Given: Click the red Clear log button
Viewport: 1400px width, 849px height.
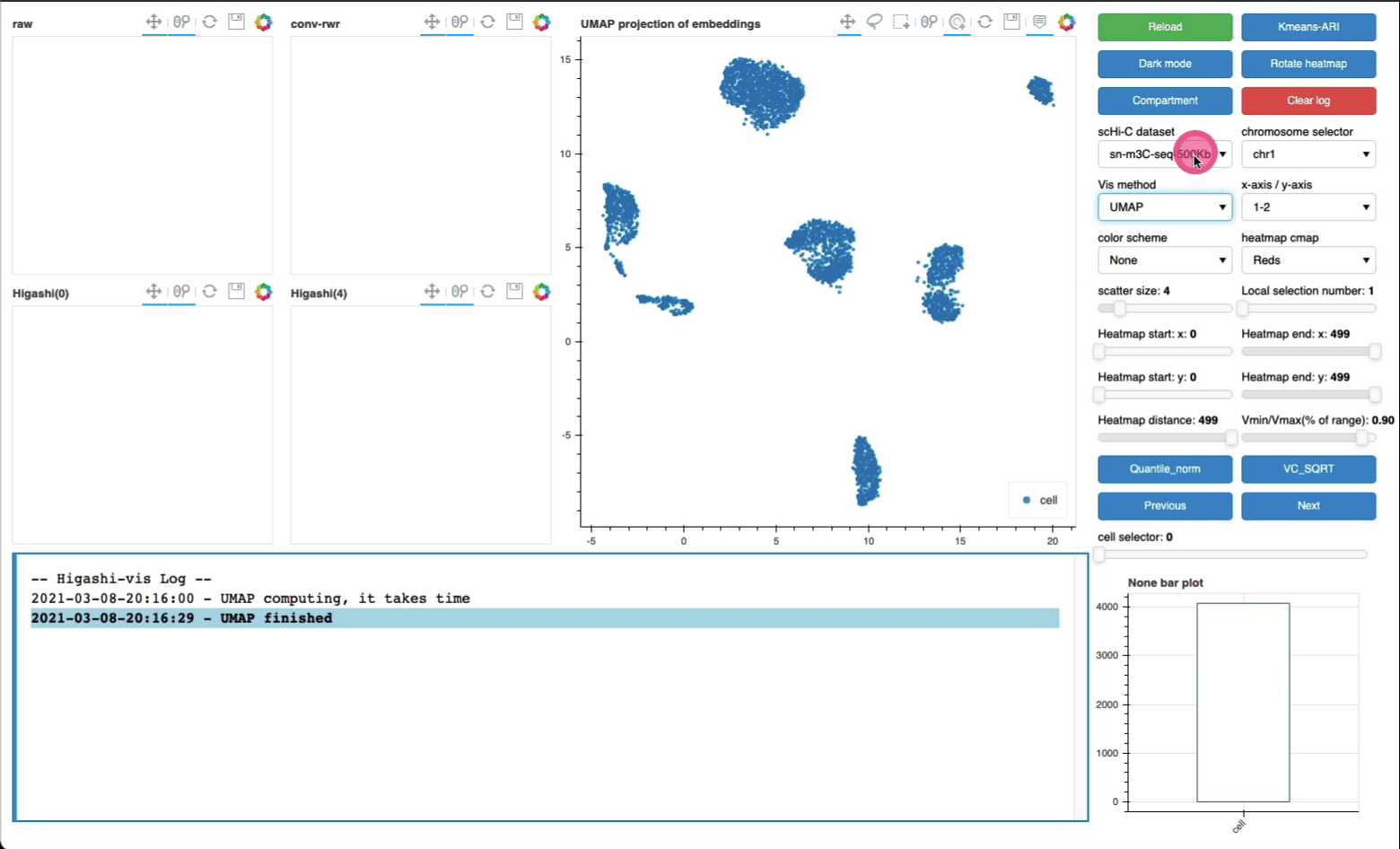Looking at the screenshot, I should pos(1308,101).
